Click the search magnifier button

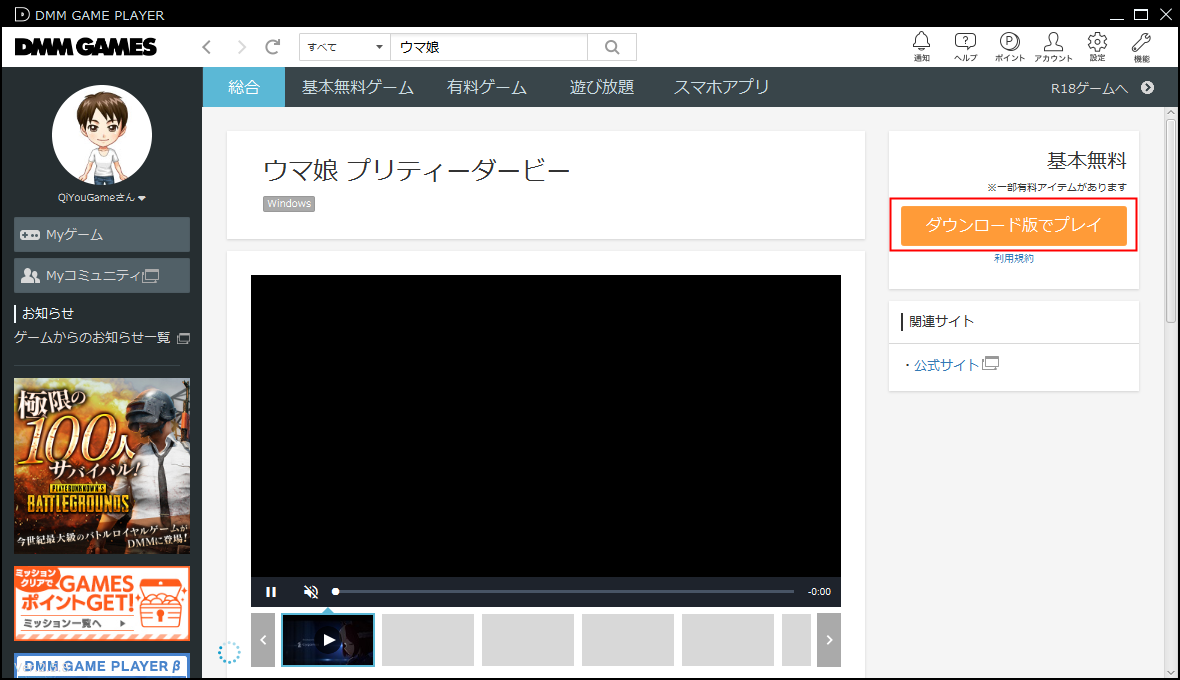612,47
